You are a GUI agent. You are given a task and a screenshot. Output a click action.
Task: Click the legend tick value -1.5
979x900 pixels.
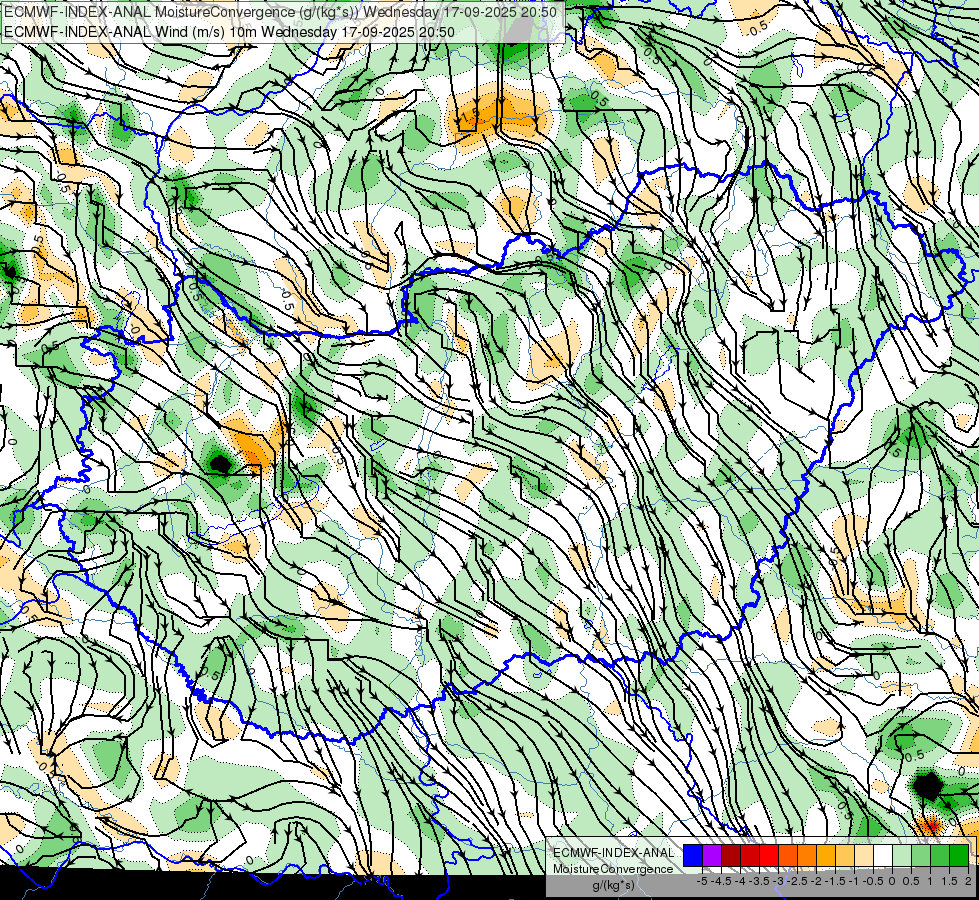(835, 881)
